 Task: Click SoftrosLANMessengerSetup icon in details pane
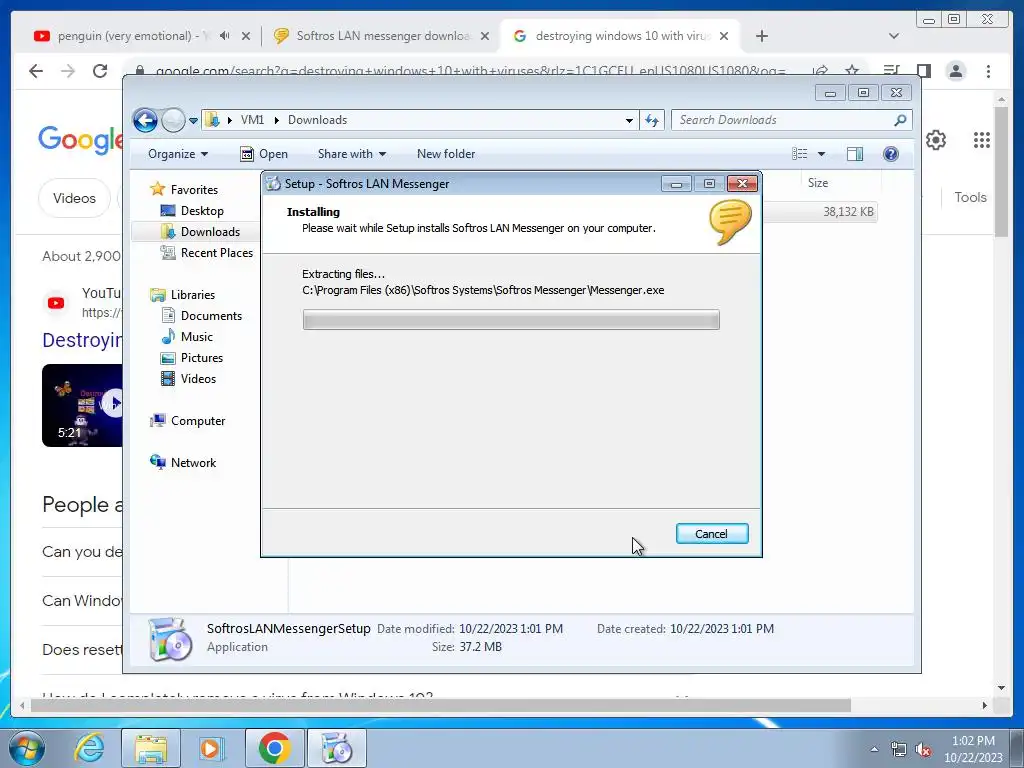[170, 639]
